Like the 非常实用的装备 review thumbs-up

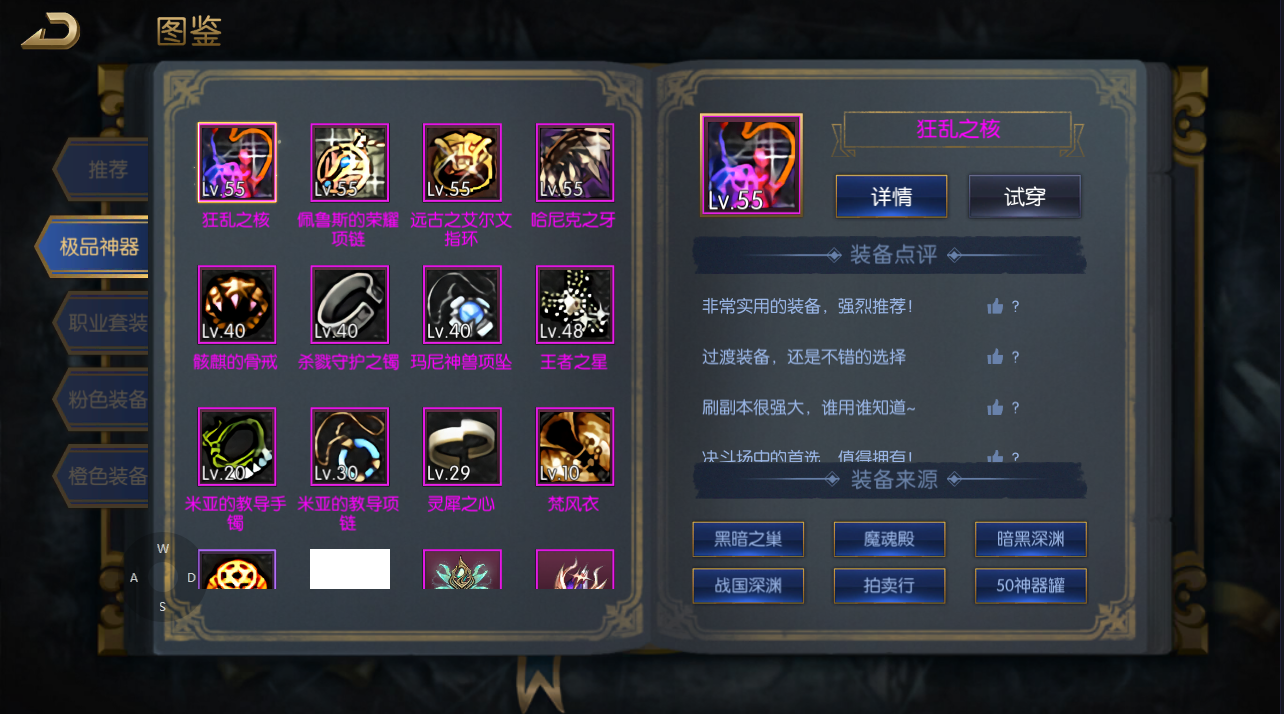(995, 307)
